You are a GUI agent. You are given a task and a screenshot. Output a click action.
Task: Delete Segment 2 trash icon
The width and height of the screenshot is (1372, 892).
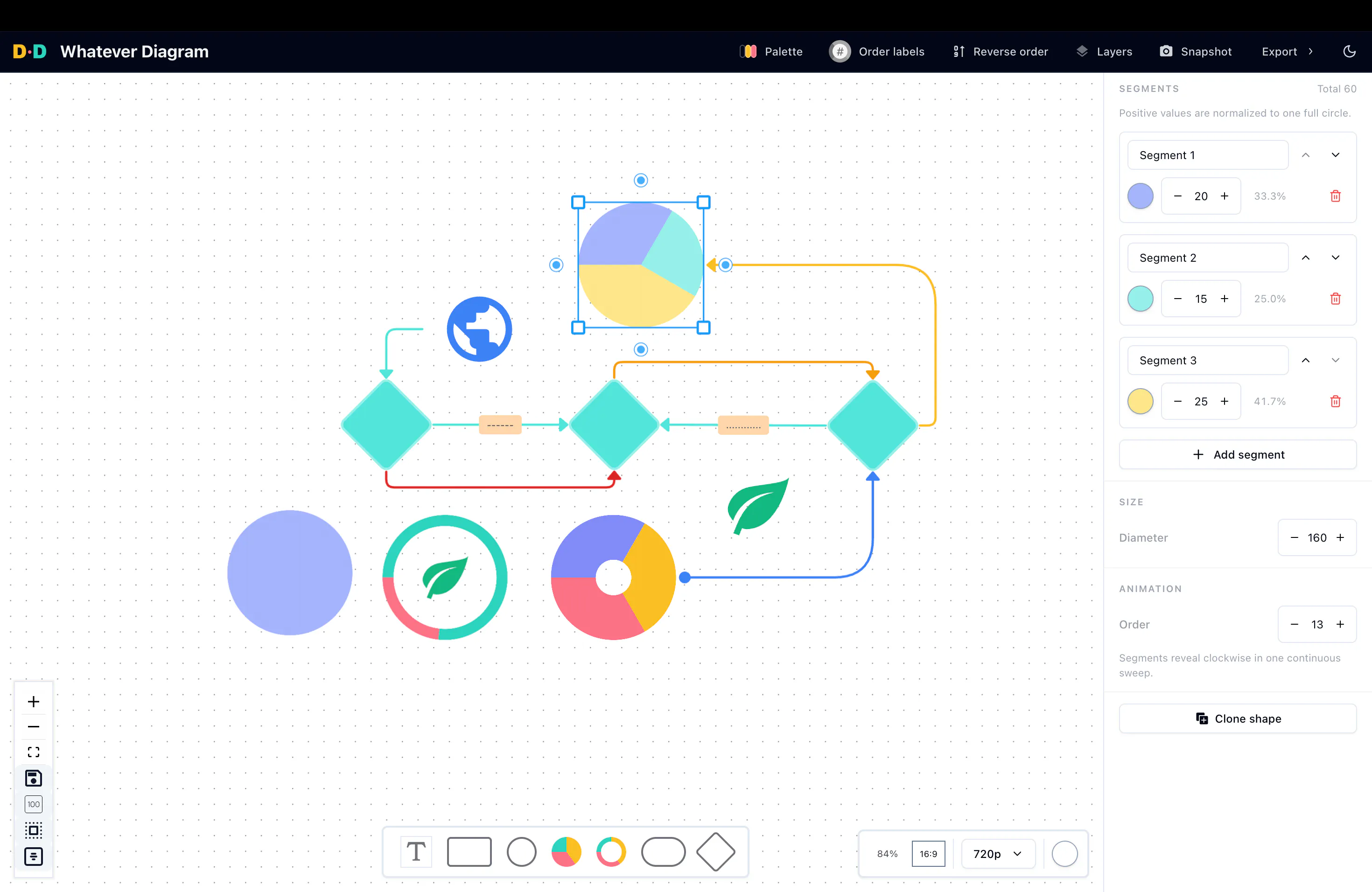point(1335,299)
